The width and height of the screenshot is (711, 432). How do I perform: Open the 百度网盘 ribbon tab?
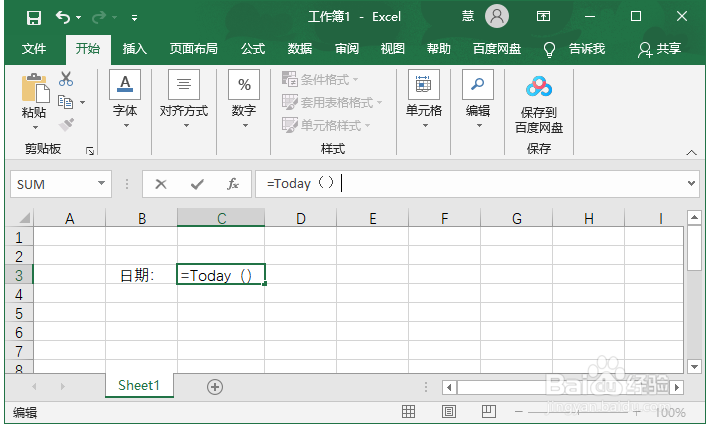[x=497, y=49]
